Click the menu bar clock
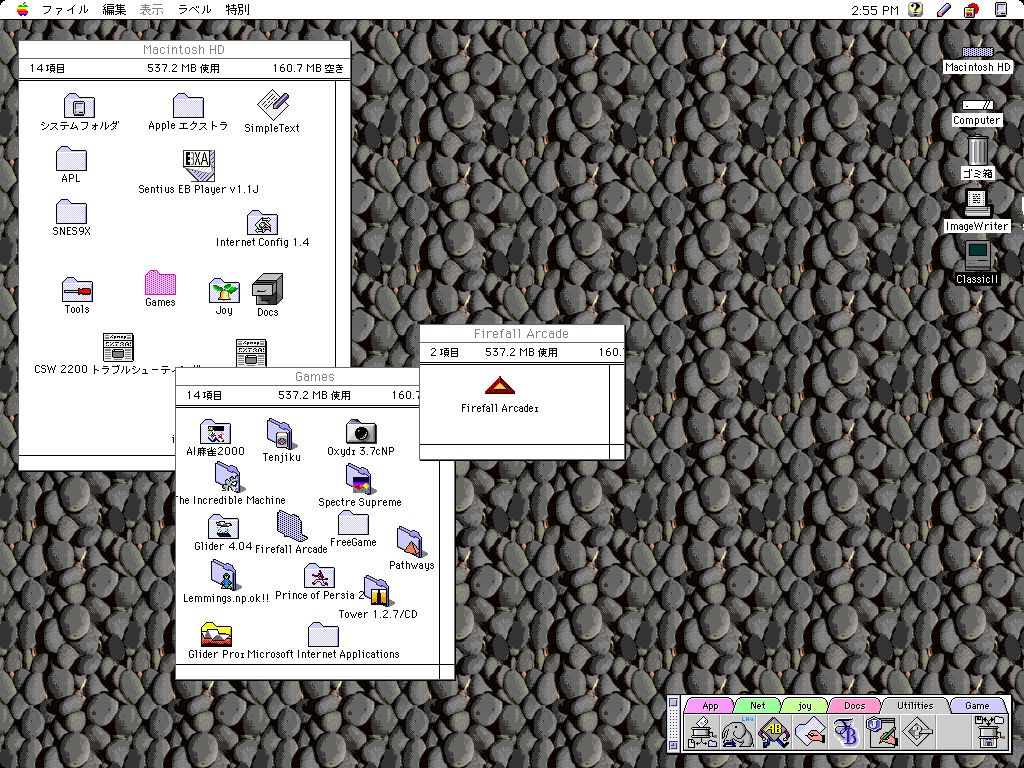 point(875,10)
